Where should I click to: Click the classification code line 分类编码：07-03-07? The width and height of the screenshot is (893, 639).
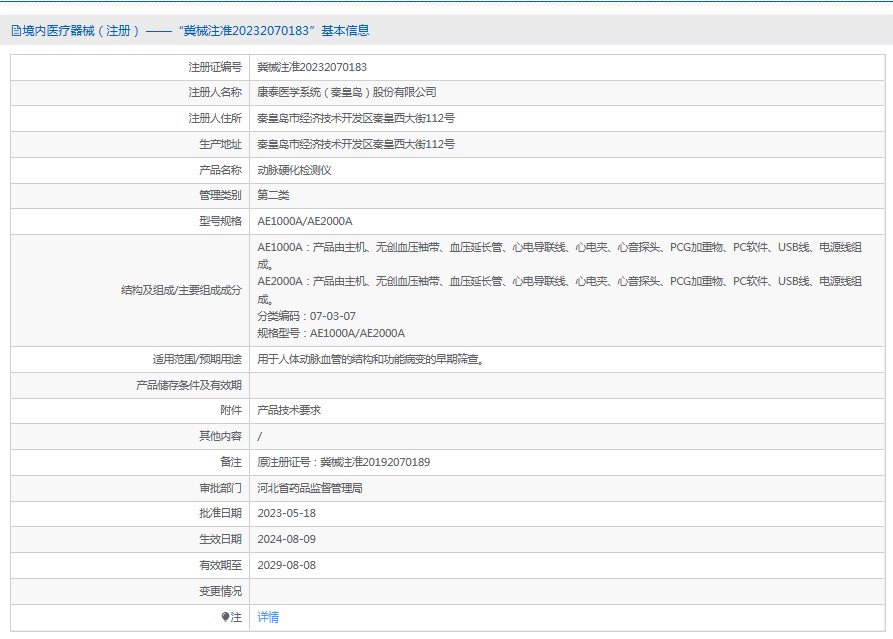pos(306,316)
